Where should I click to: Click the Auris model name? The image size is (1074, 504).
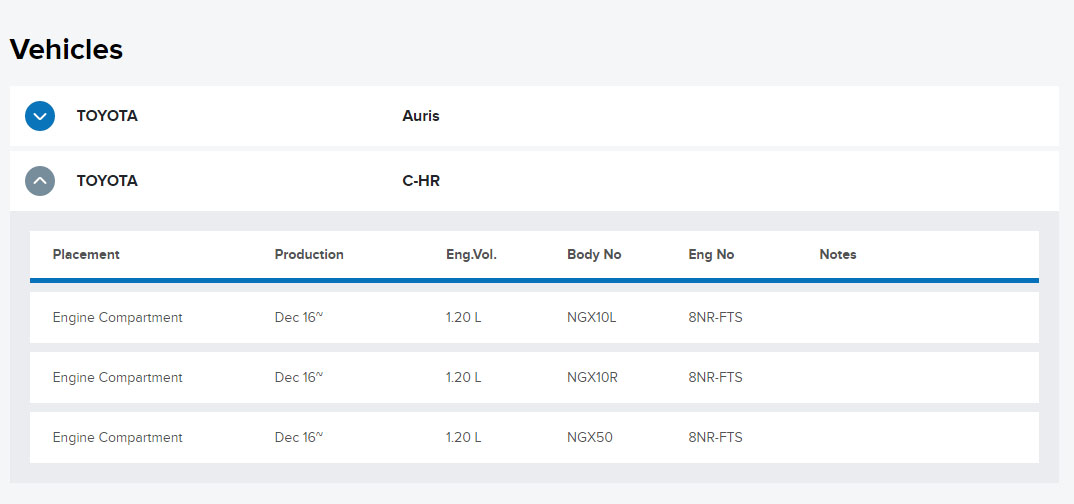[x=421, y=116]
